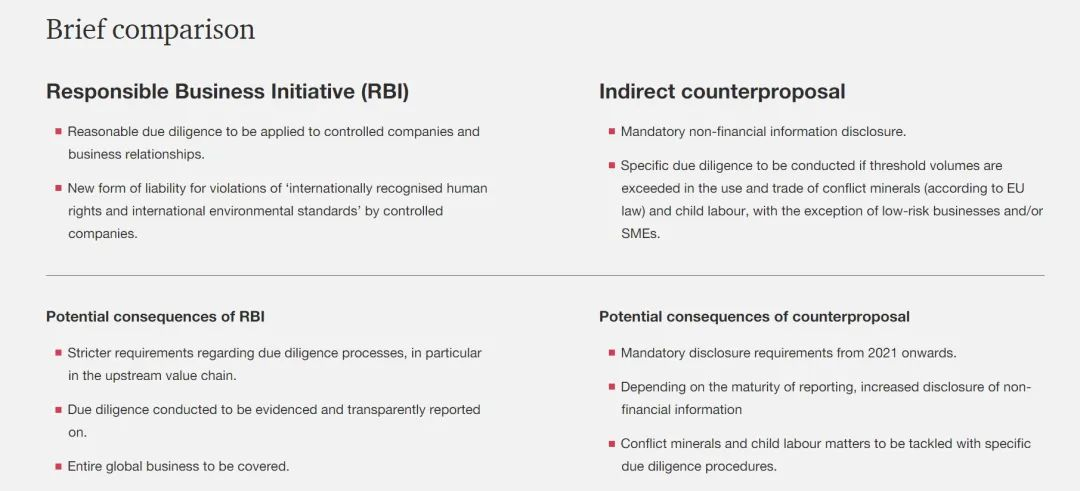Click the bullet before 'Stricter requirements regarding due diligence'
The image size is (1080, 491).
click(x=58, y=353)
